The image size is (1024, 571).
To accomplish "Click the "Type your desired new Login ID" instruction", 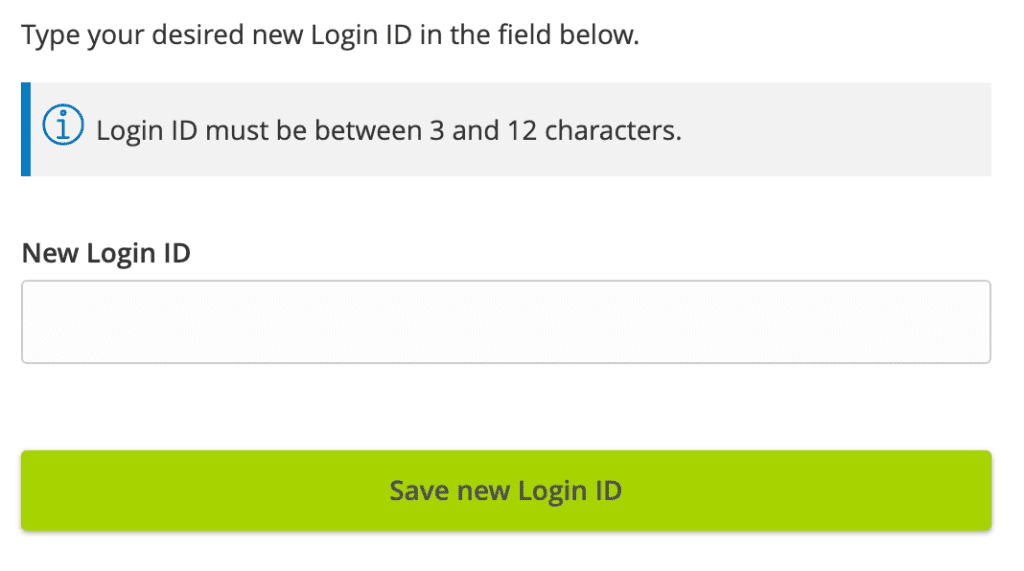I will click(x=330, y=37).
